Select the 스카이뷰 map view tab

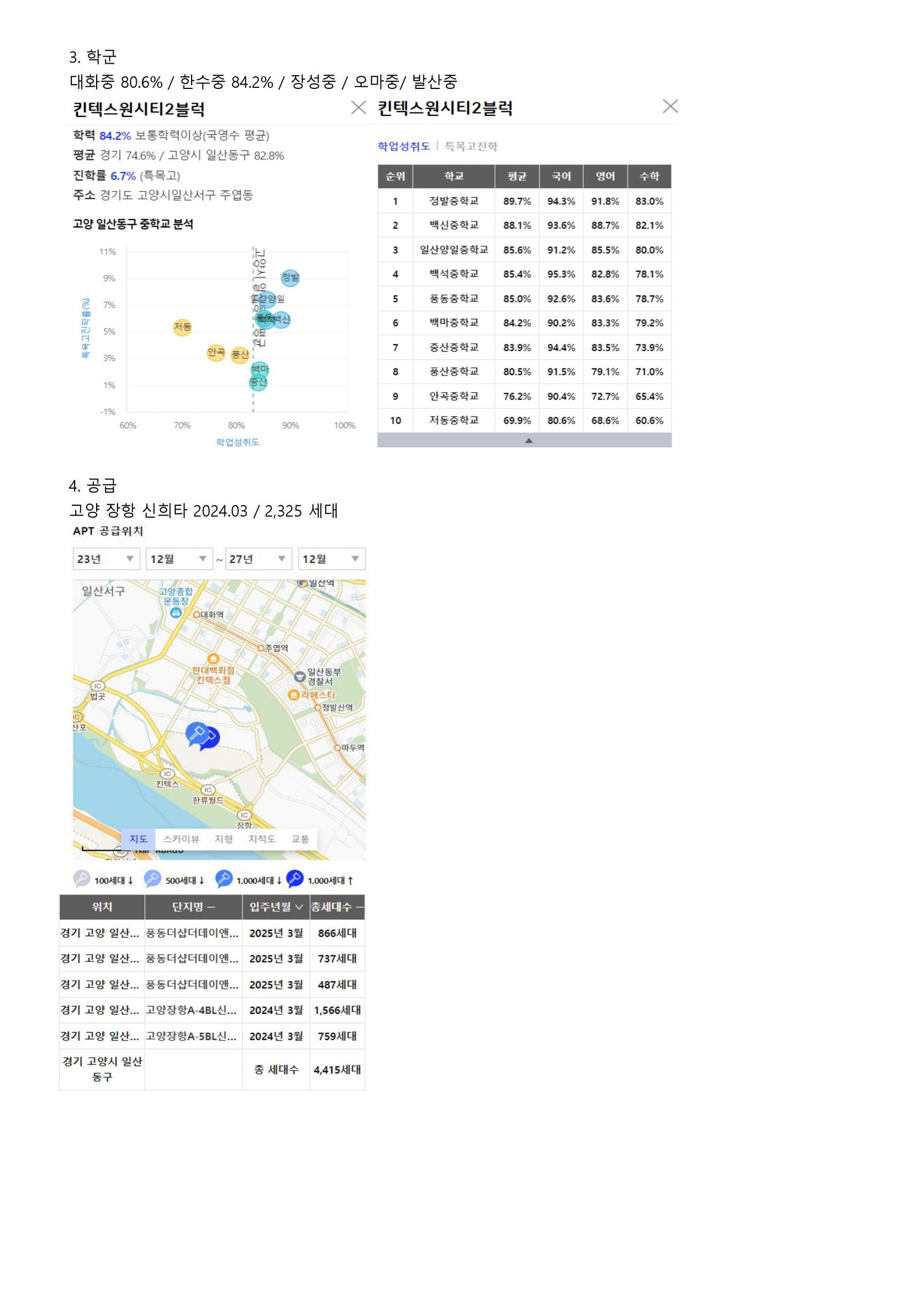(x=181, y=839)
